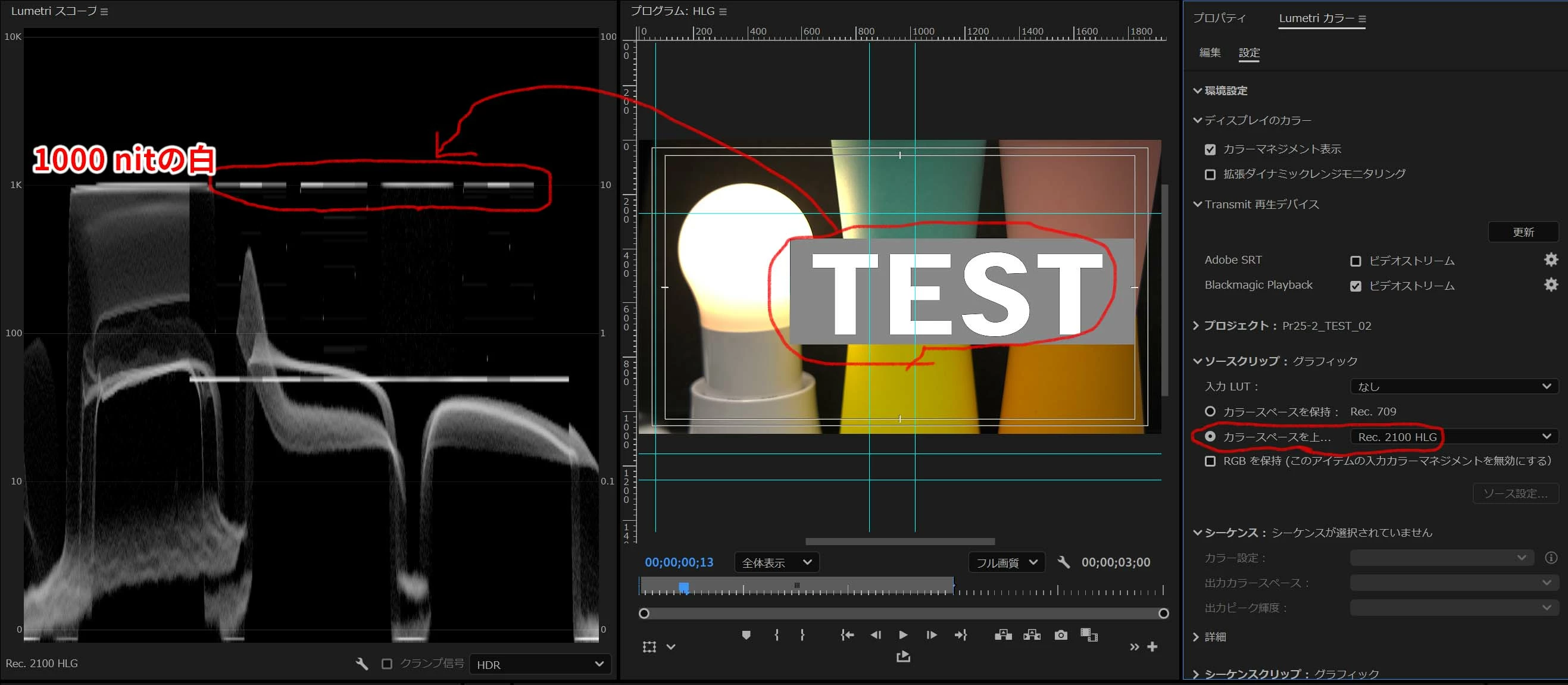Screen dimensions: 1568x685
Task: Open the HDR scope mode dropdown
Action: tap(539, 664)
